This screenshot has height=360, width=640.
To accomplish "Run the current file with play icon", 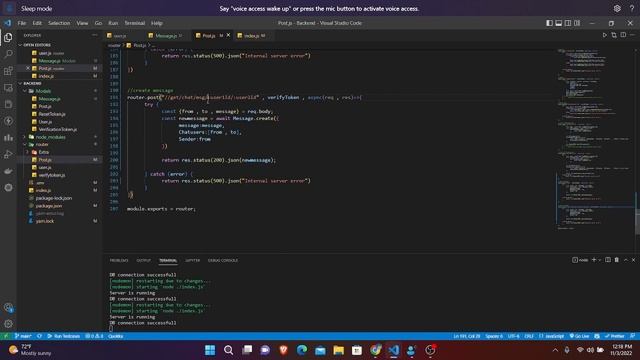I will [604, 36].
